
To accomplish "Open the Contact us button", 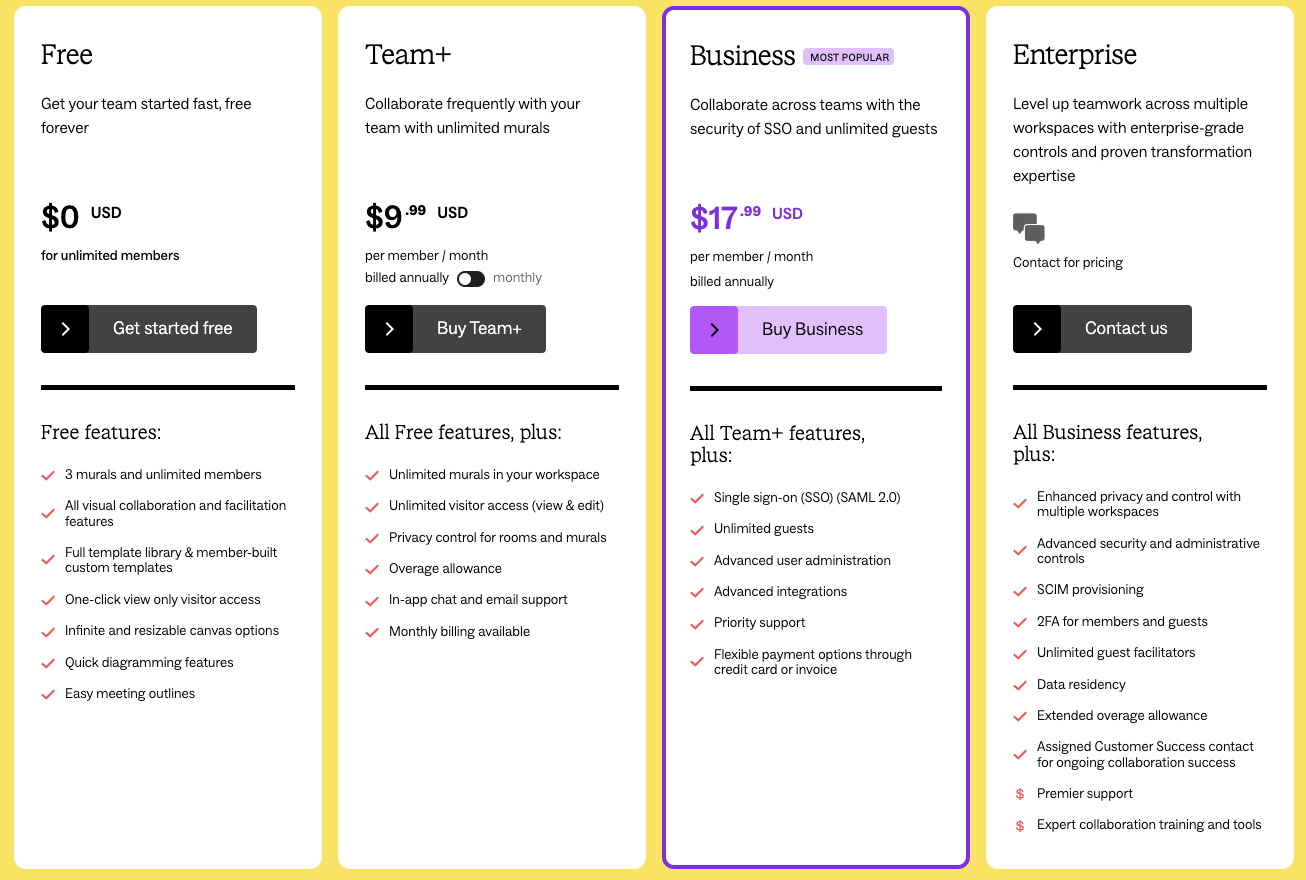I will pyautogui.click(x=1102, y=329).
